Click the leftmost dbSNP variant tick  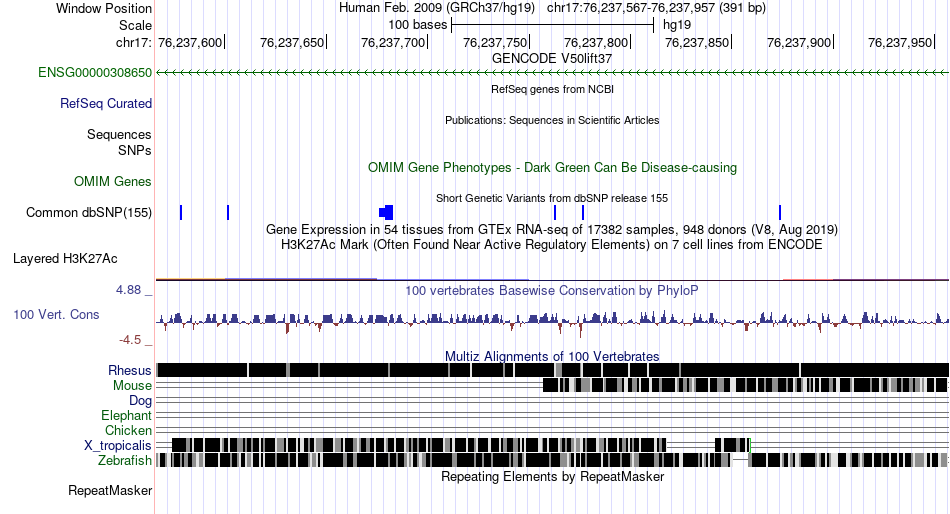point(181,212)
